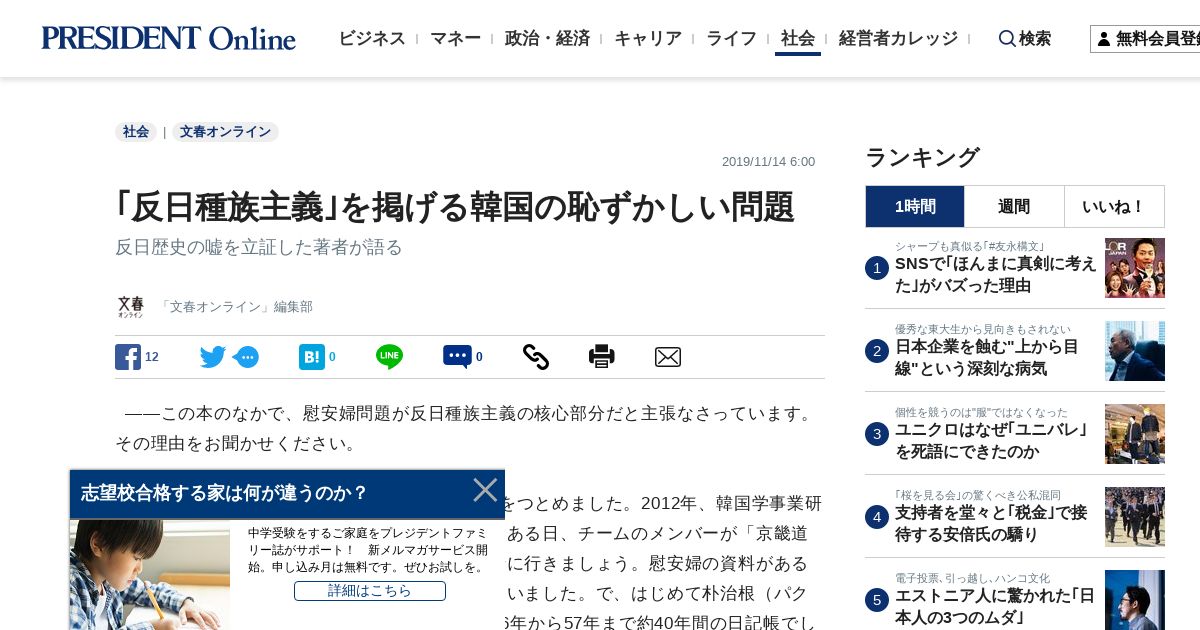This screenshot has width=1200, height=630.
Task: Open ranking 5 article エストニア人に驚かれた
Action: pos(995,607)
